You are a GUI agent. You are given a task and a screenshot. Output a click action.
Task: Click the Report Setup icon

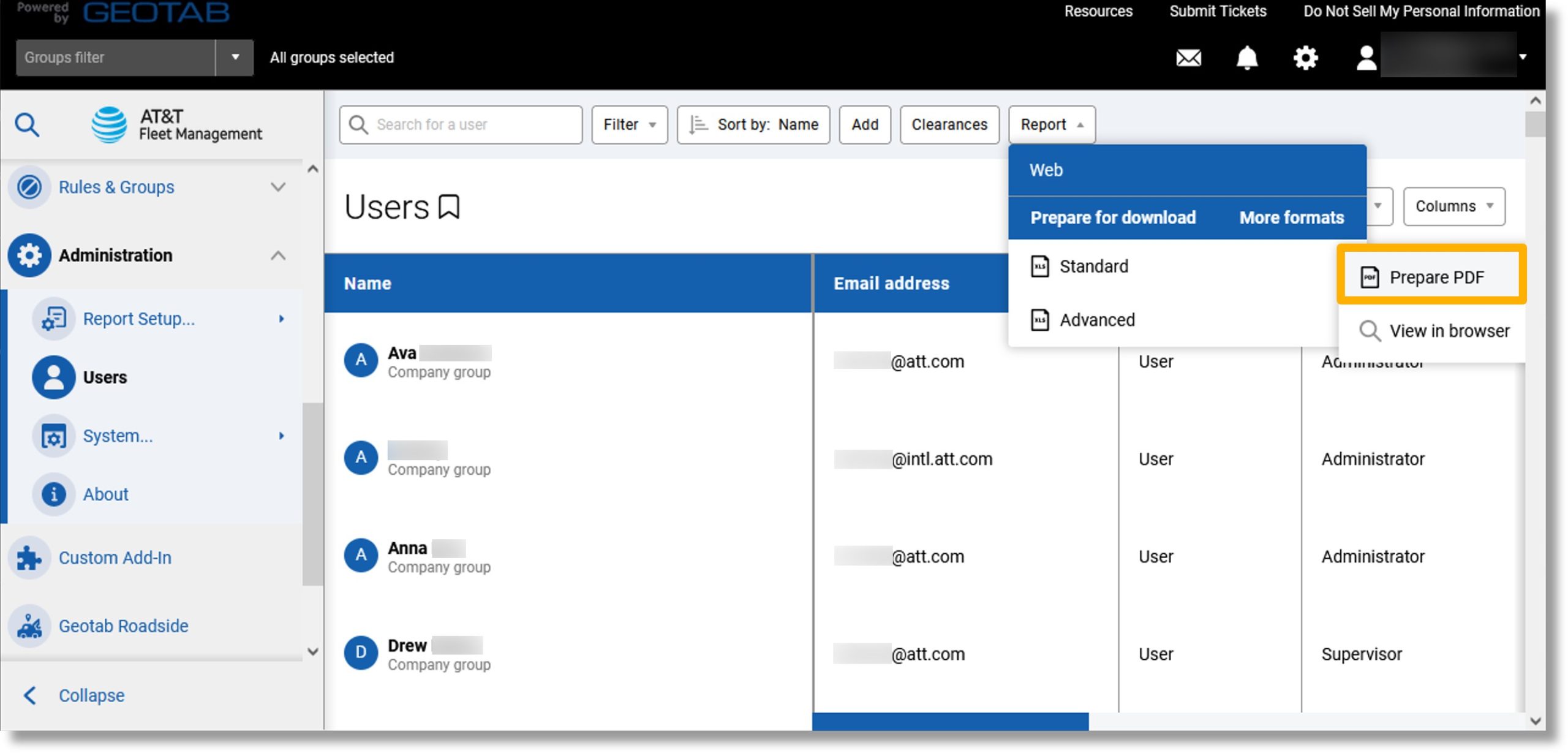point(54,319)
